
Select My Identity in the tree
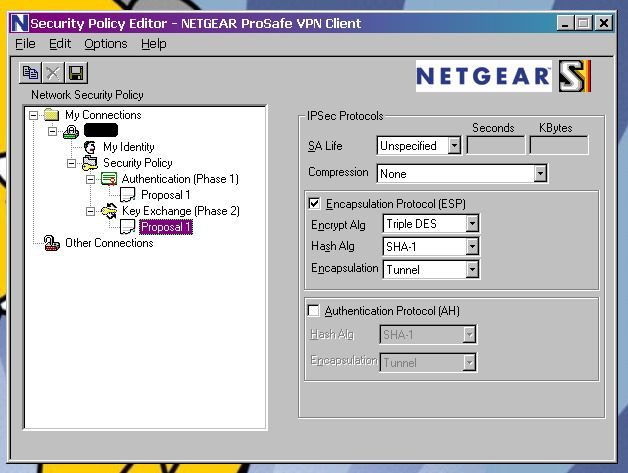pyautogui.click(x=129, y=147)
